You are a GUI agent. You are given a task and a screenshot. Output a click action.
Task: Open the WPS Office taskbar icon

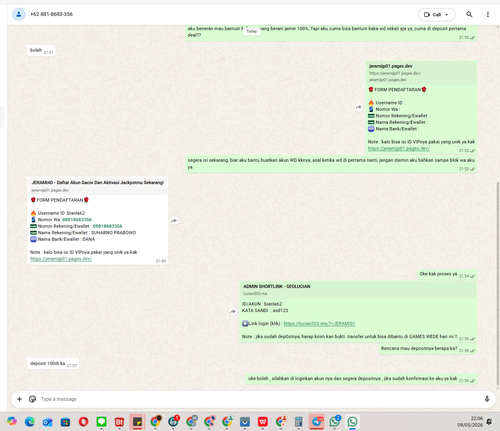pyautogui.click(x=263, y=422)
